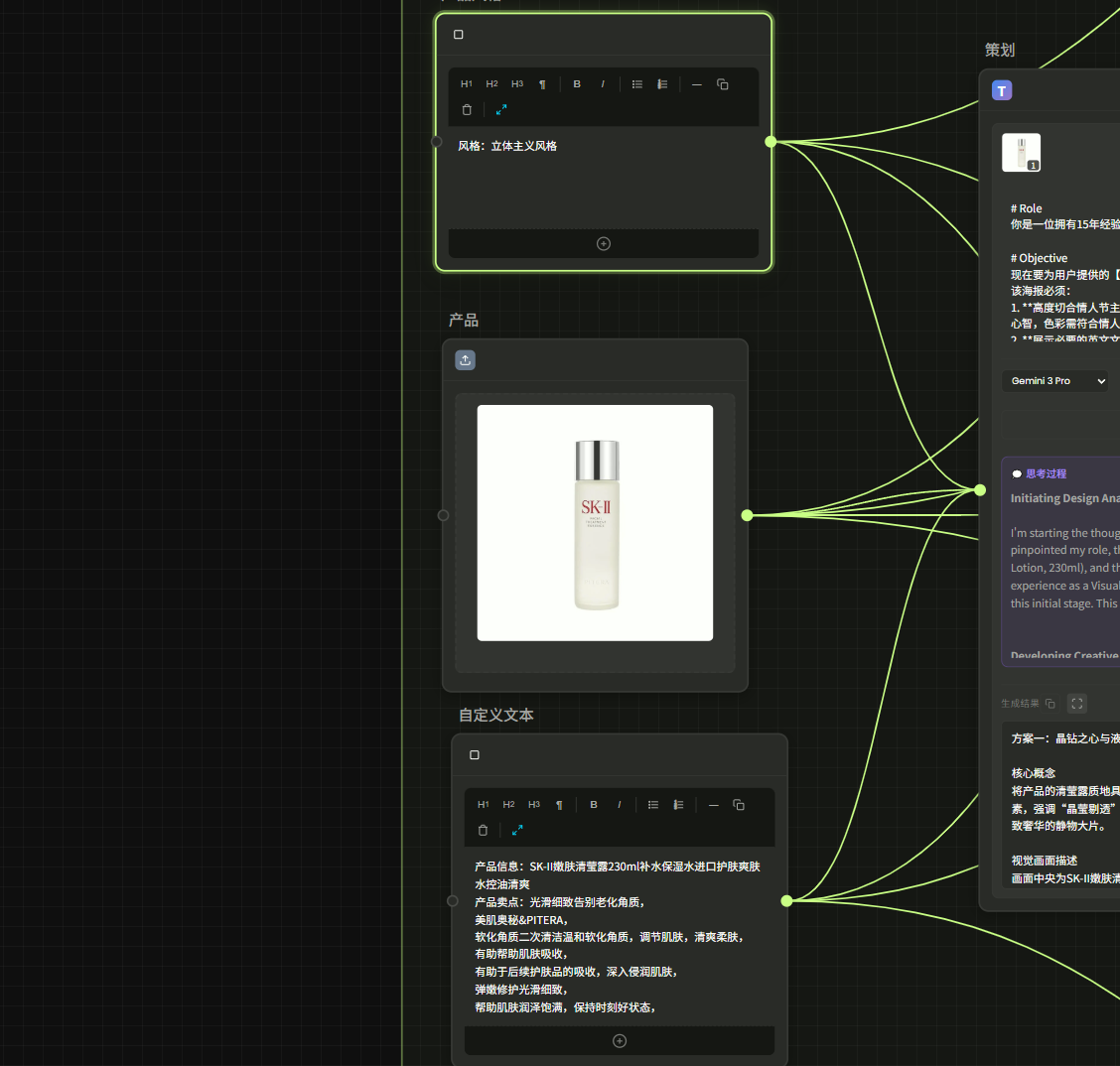
Task: Apply H1 heading in the 风格 style node
Action: point(467,84)
